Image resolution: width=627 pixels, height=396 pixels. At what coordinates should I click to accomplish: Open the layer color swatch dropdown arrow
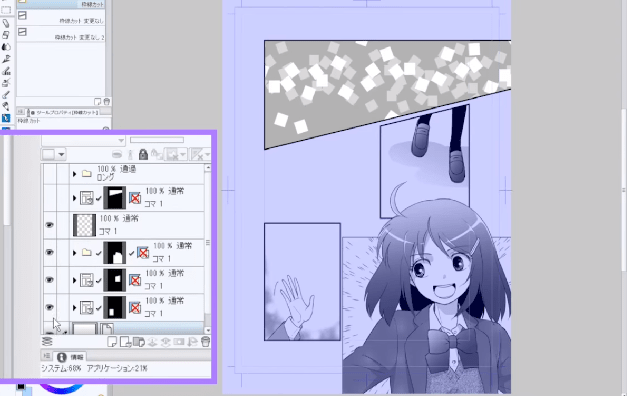(61, 154)
